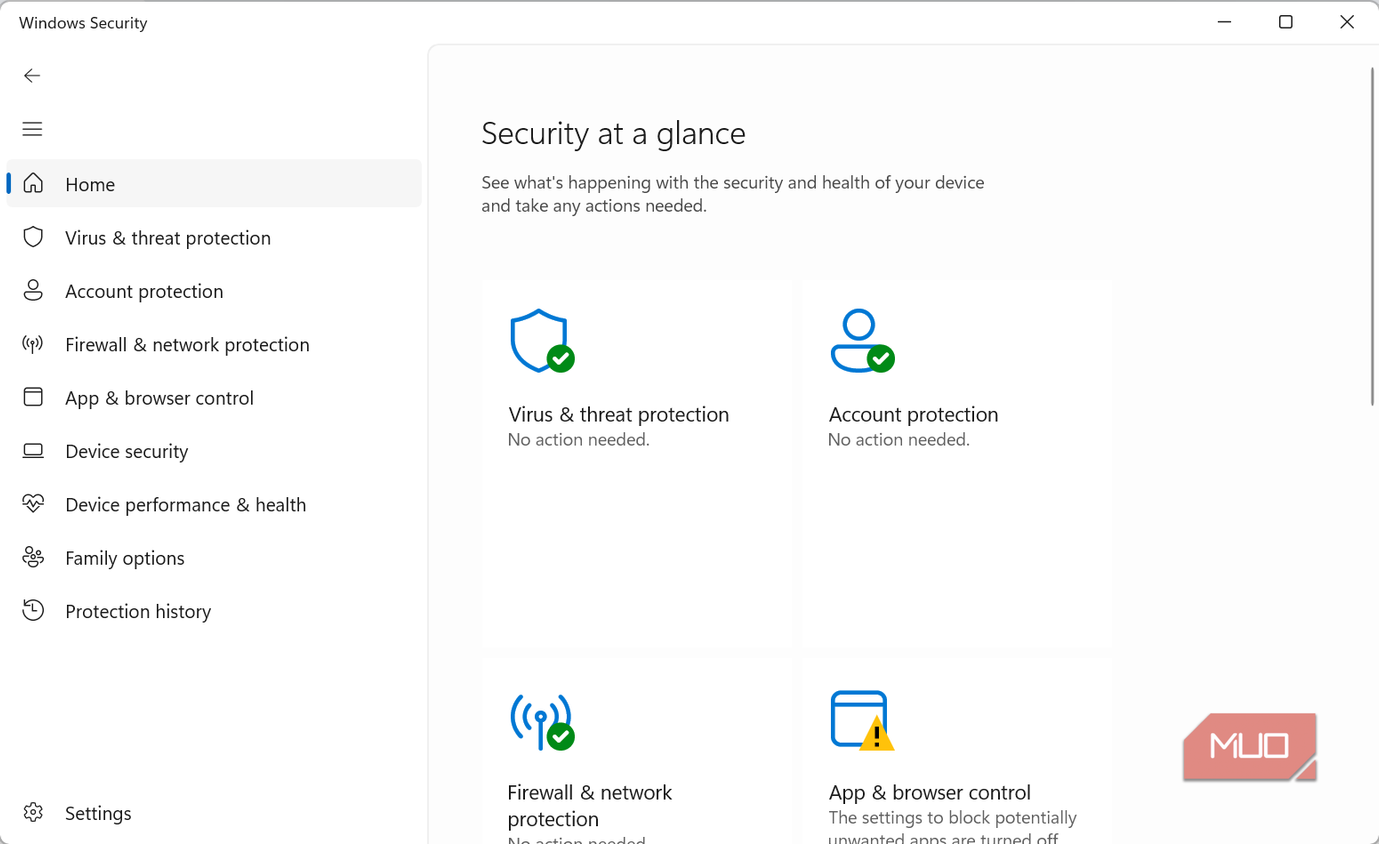The height and width of the screenshot is (844, 1379).
Task: Click the window icon beside App & browser control in sidebar
Action: (x=33, y=397)
